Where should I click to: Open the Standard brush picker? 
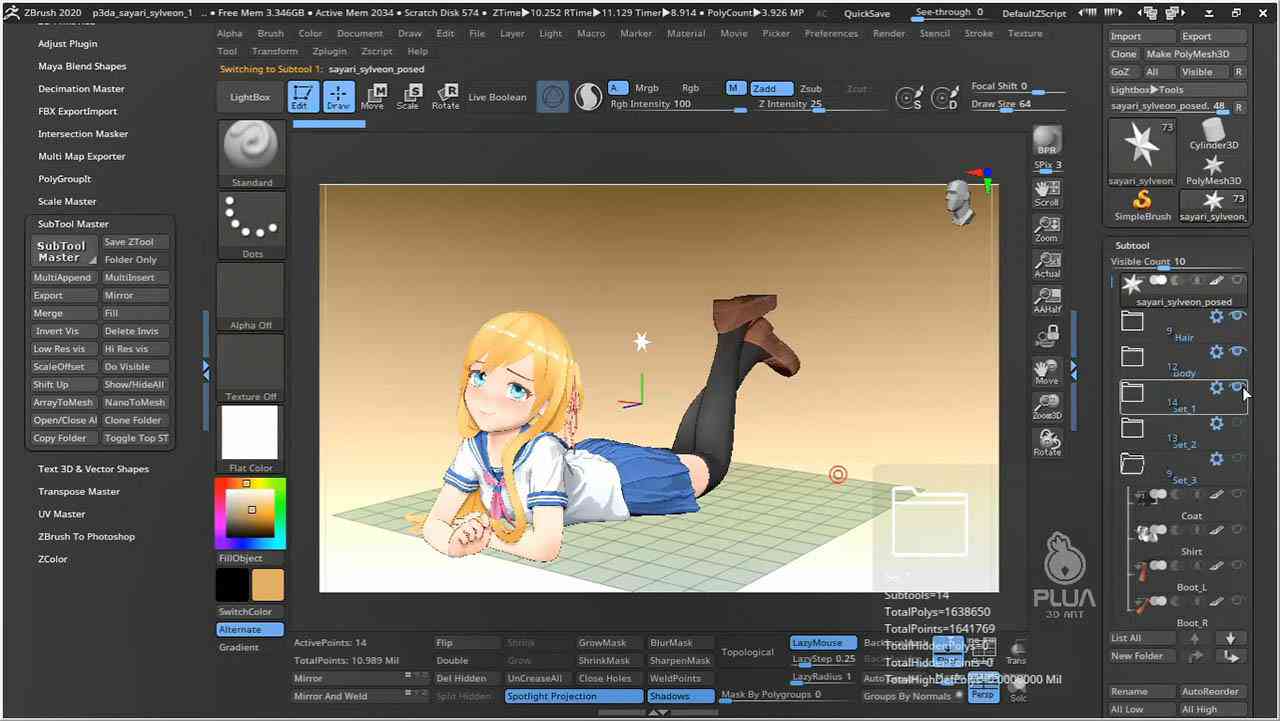(251, 154)
